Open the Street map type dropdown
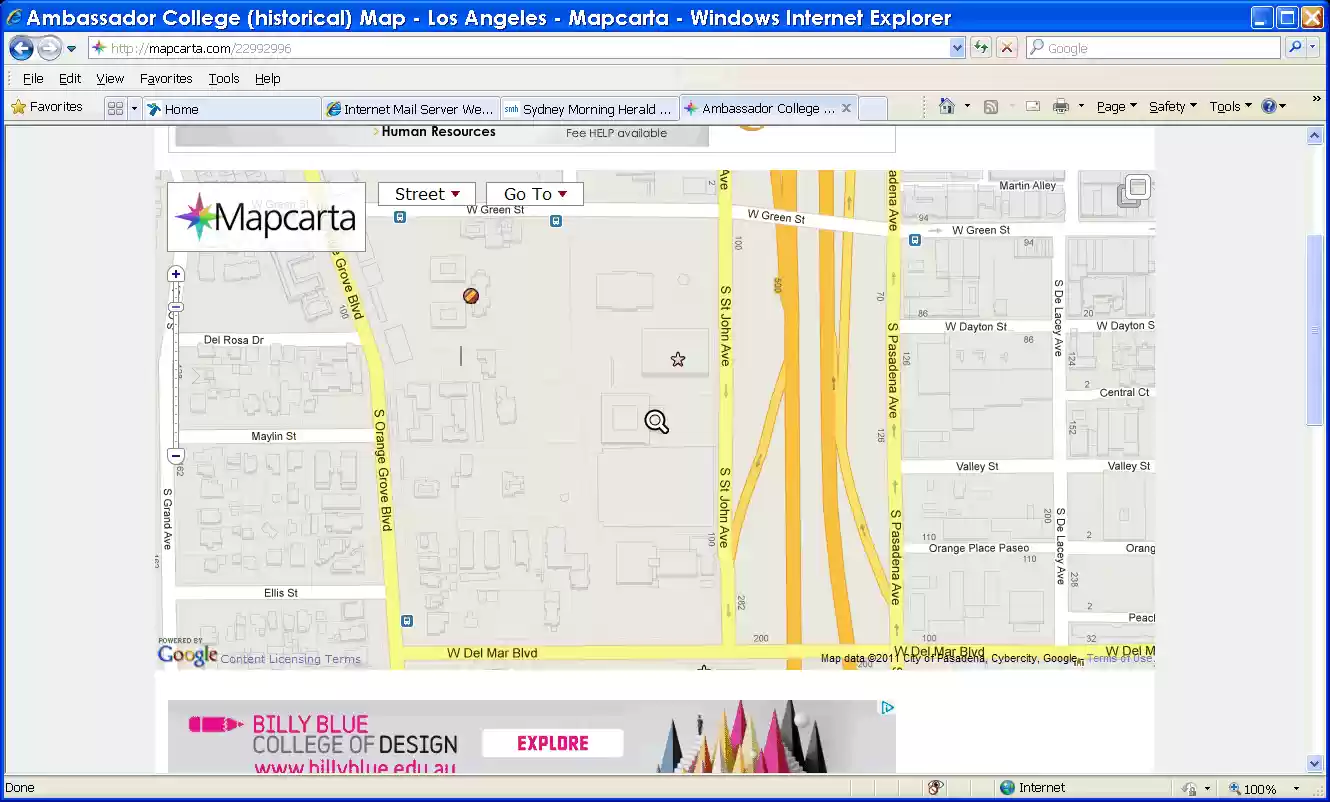The image size is (1330, 802). [x=427, y=194]
